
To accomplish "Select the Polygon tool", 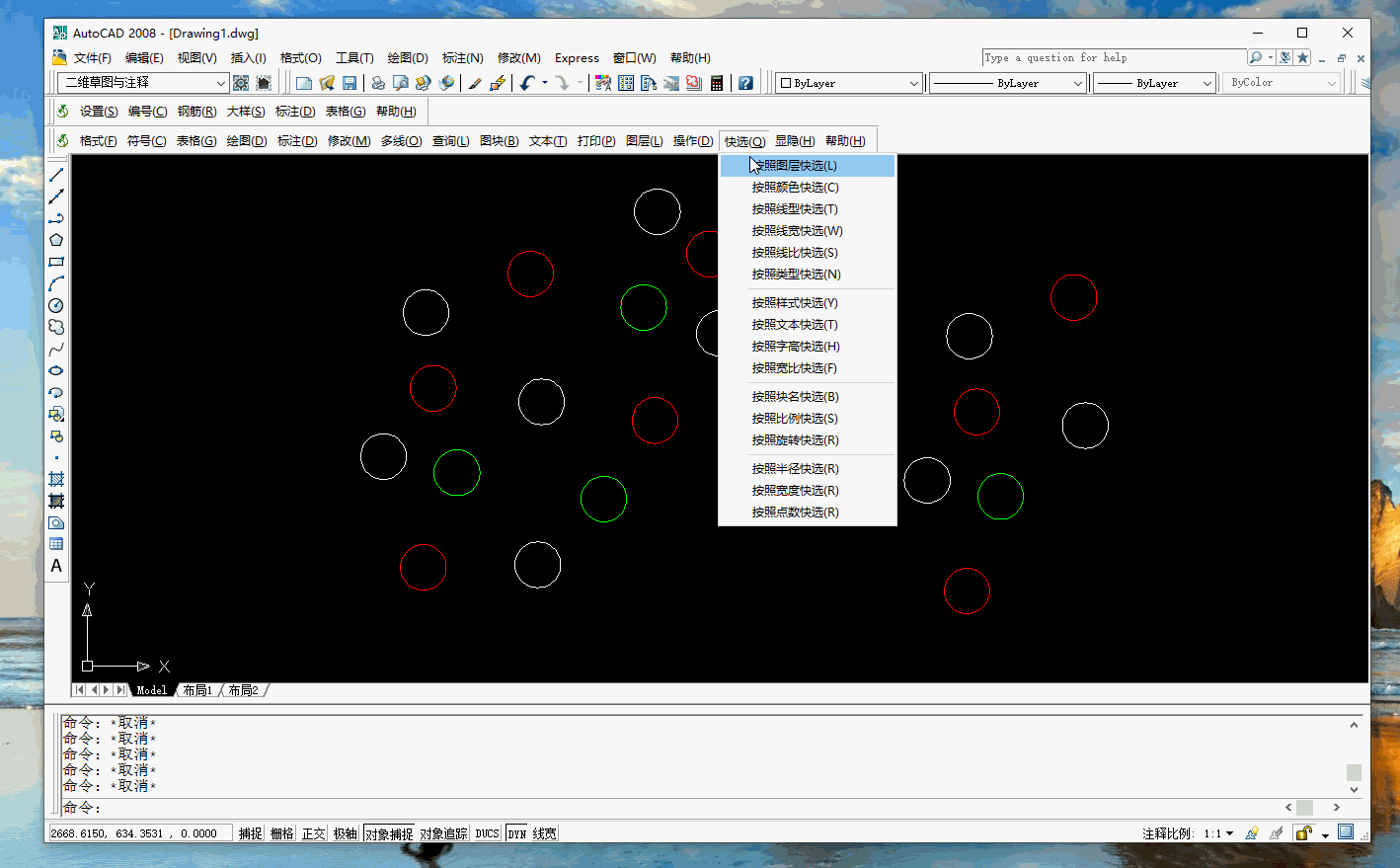I will 56,240.
